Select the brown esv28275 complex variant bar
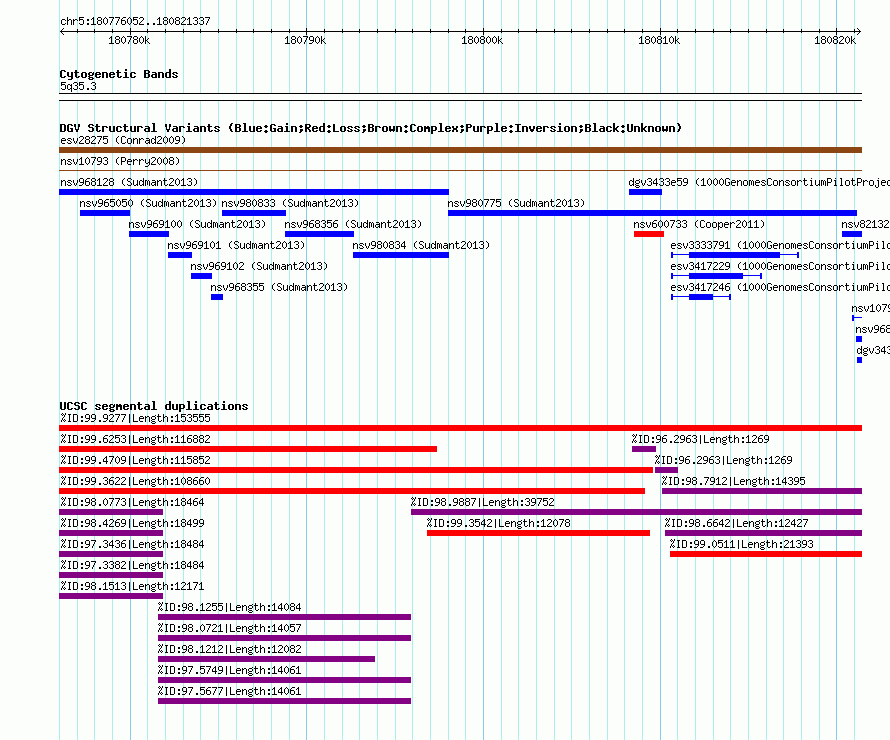The height and width of the screenshot is (740, 890). click(x=460, y=150)
